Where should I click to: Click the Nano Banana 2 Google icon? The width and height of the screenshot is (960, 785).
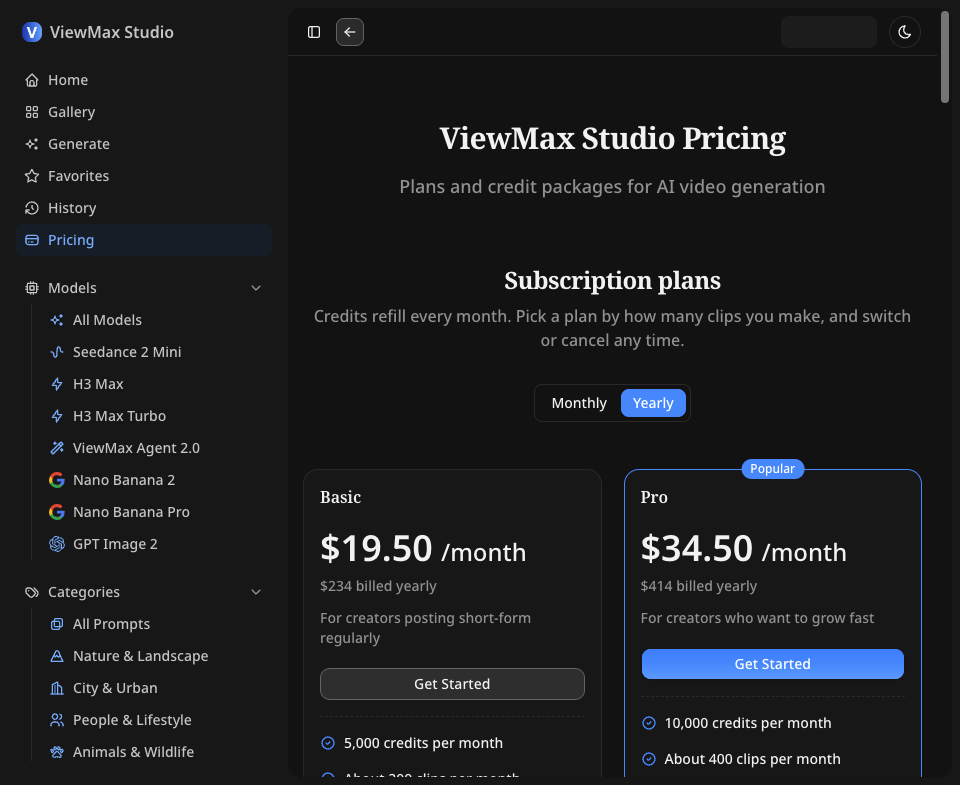57,480
